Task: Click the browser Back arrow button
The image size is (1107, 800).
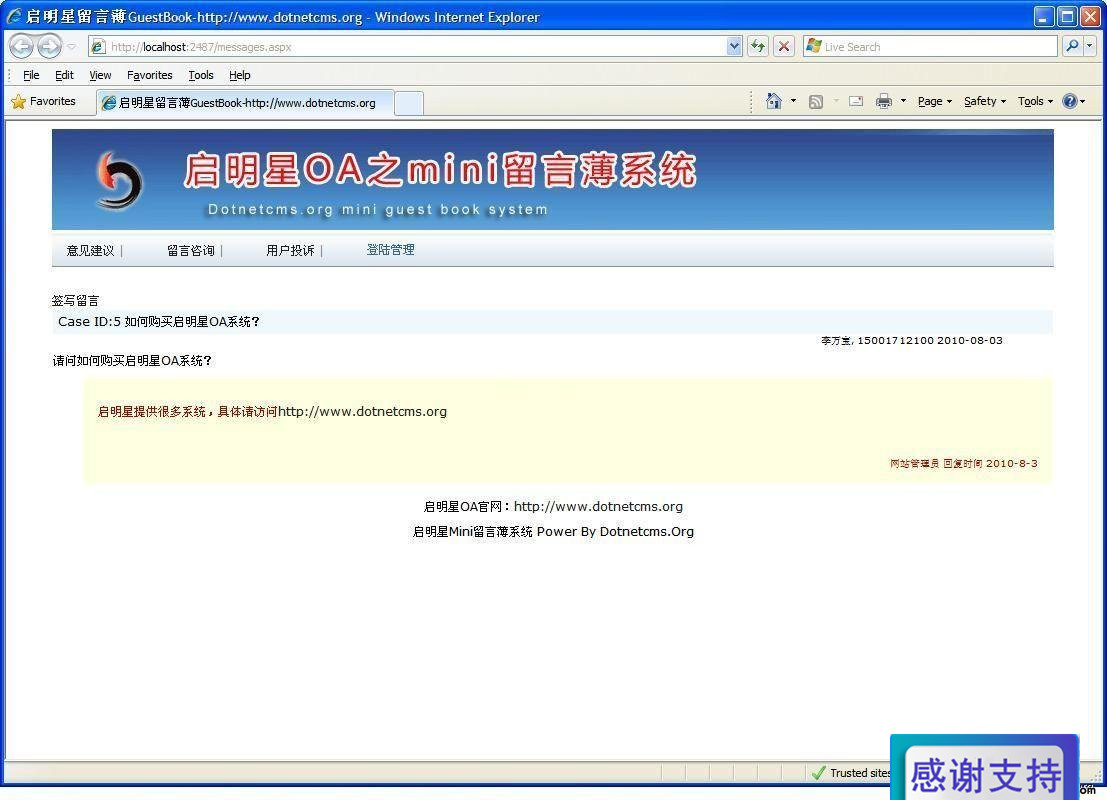Action: click(x=21, y=47)
